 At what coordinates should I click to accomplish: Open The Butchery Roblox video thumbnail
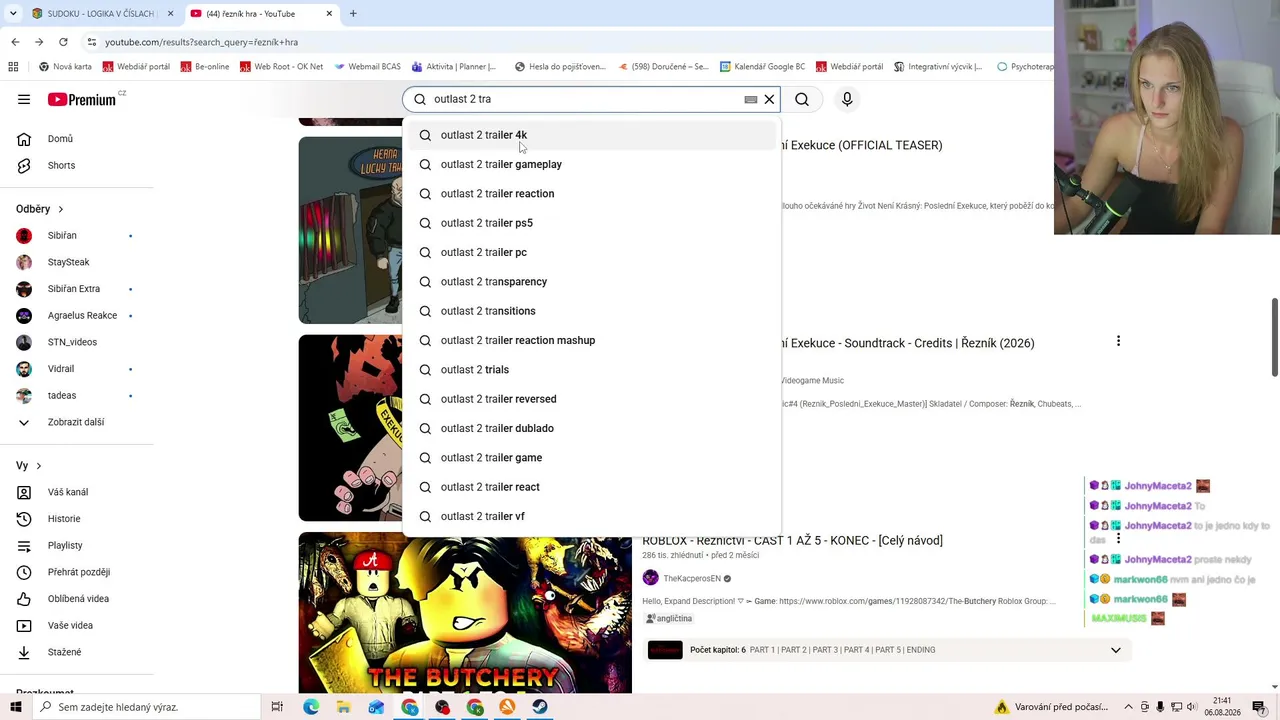[465, 612]
